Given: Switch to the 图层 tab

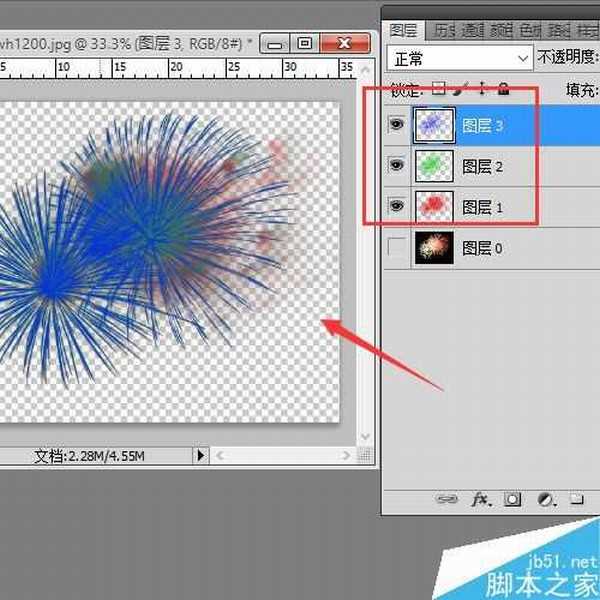Looking at the screenshot, I should pos(404,30).
